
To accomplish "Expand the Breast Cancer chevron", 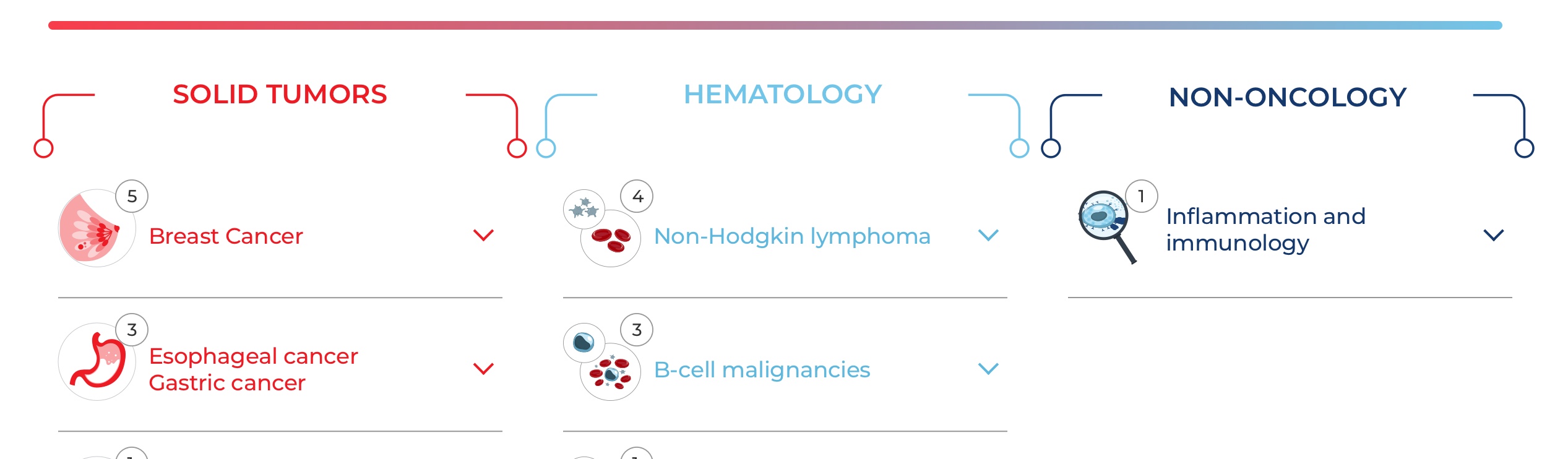I will (483, 235).
